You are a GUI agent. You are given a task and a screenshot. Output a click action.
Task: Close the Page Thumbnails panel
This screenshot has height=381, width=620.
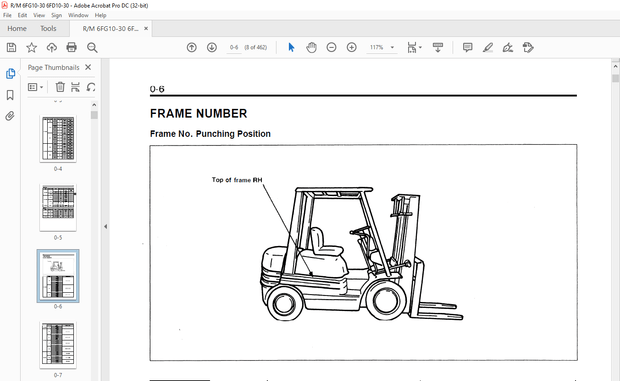point(88,67)
